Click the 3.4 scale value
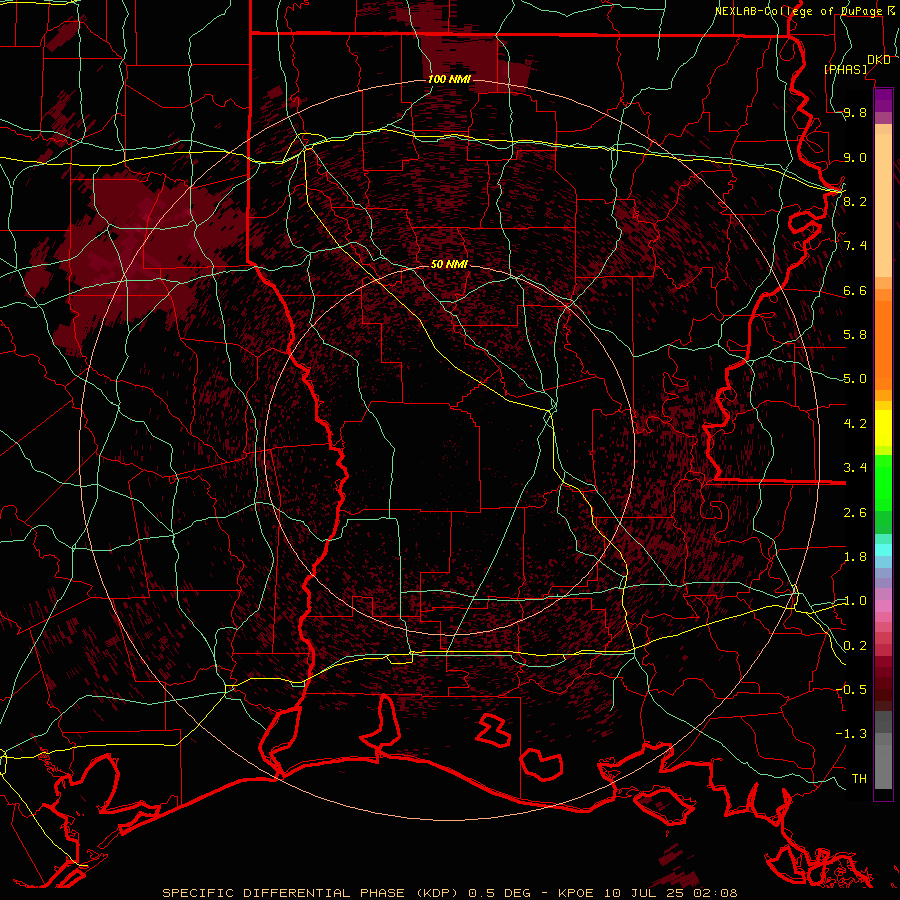 click(x=855, y=467)
